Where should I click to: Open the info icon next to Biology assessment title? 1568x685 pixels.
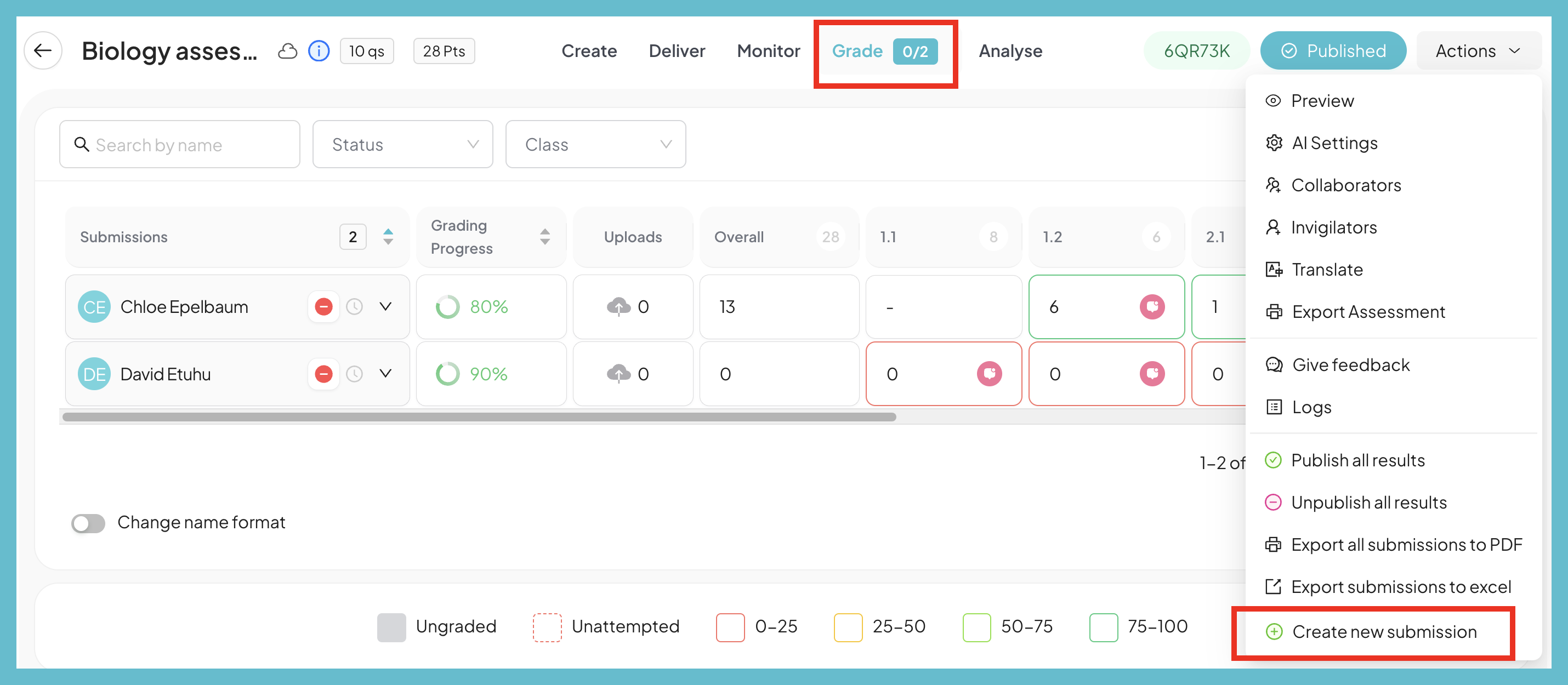coord(319,51)
